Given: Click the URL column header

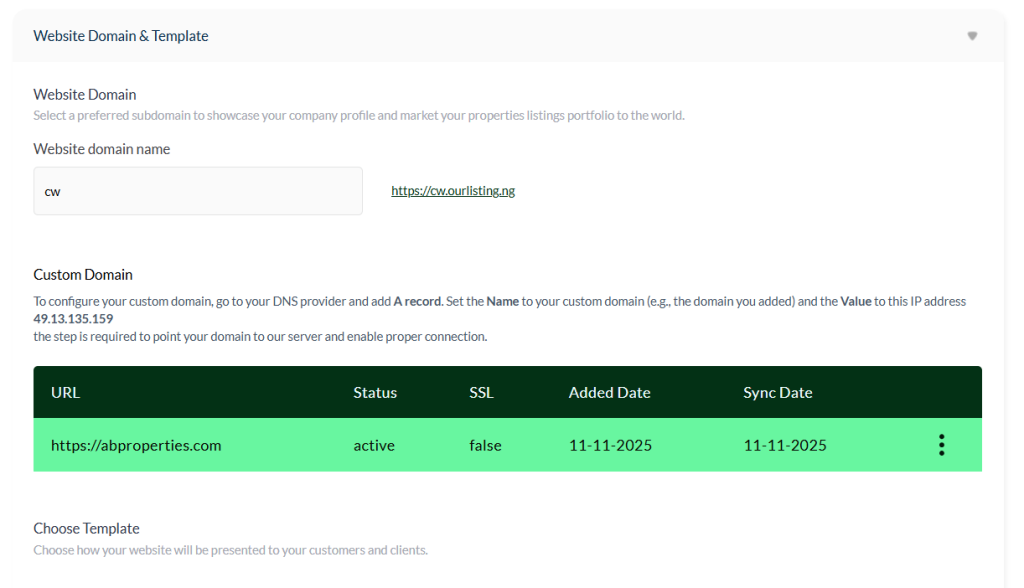Looking at the screenshot, I should [65, 392].
